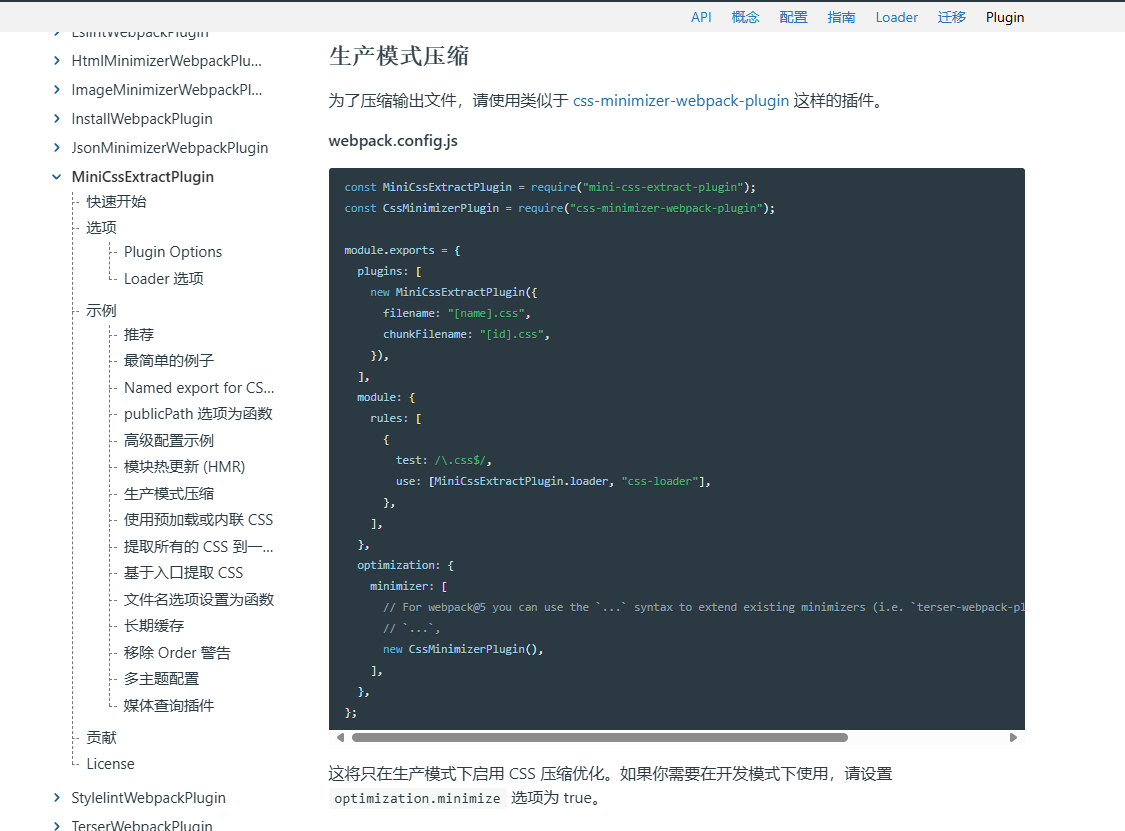Click the "module.exports = {" code line

pos(403,250)
